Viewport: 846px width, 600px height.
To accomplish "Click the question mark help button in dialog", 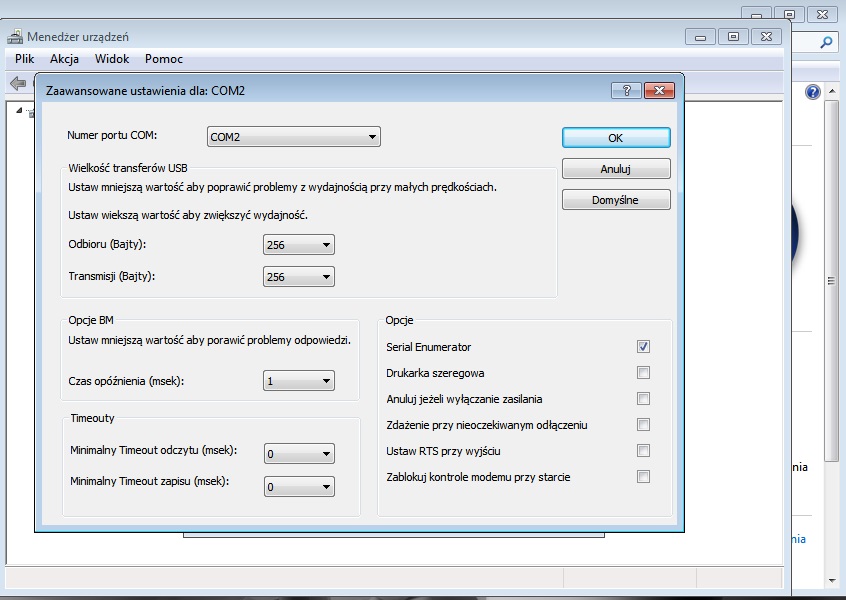I will point(626,91).
